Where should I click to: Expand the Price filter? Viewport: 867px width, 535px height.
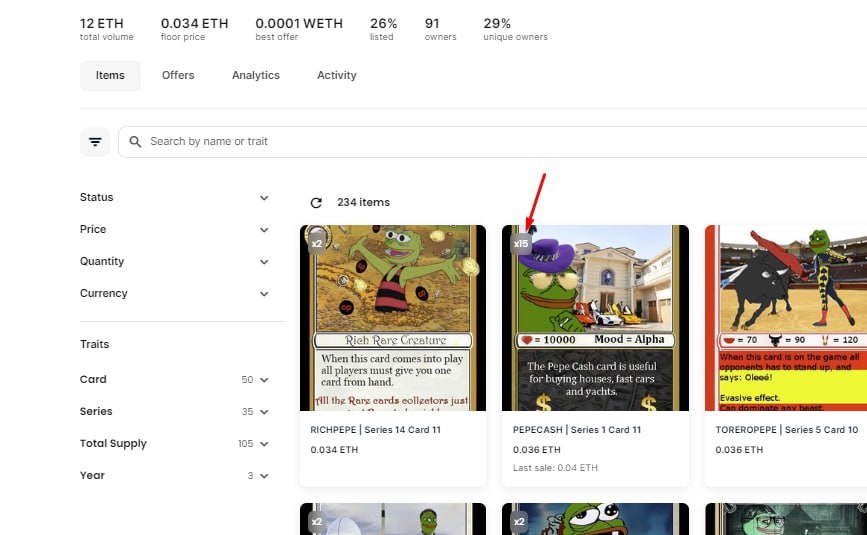(x=174, y=229)
